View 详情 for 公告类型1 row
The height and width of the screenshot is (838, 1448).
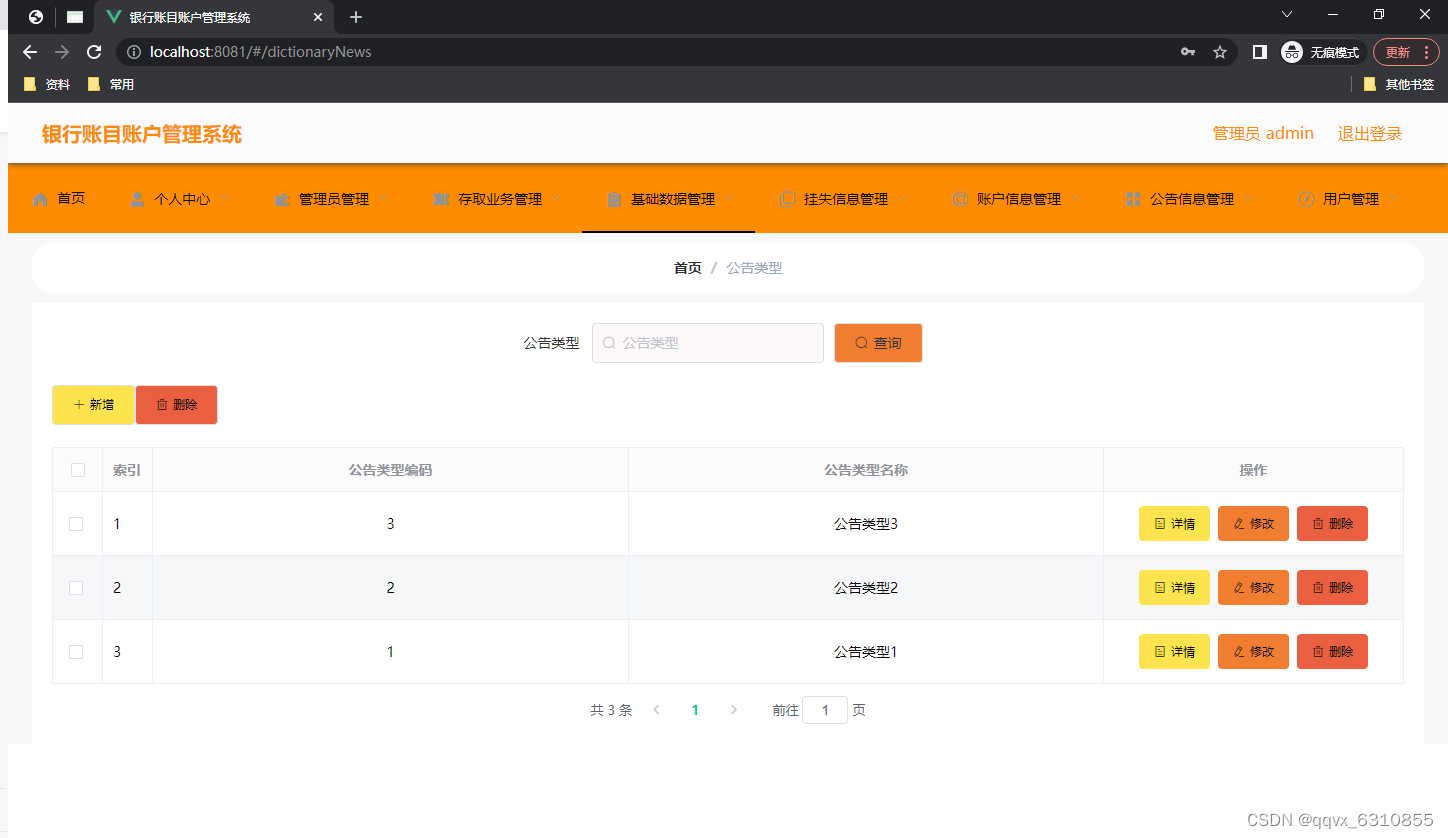(x=1174, y=652)
